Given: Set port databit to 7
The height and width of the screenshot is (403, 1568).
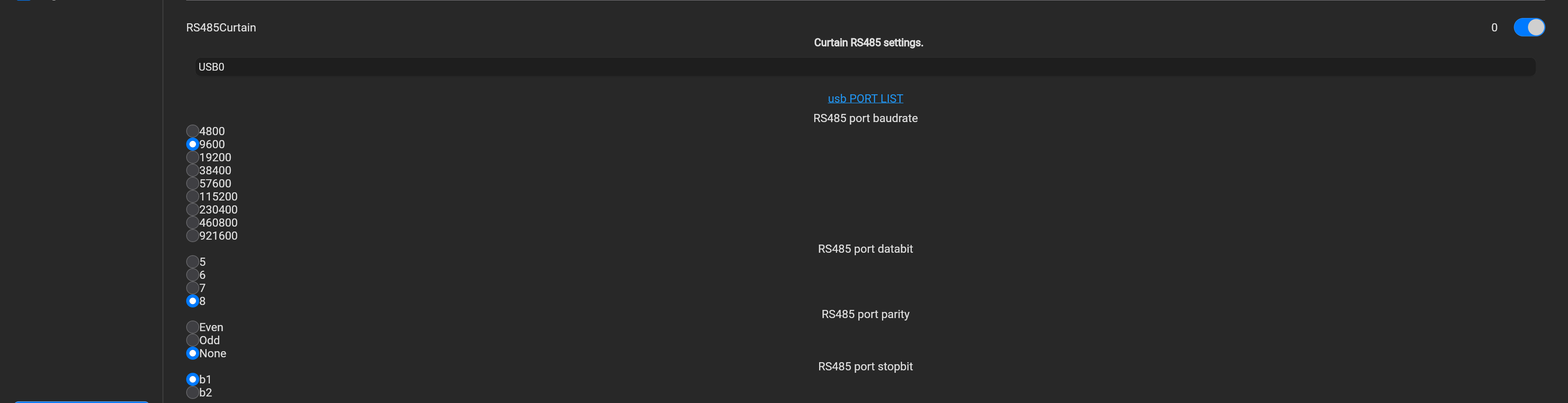Looking at the screenshot, I should click(x=192, y=288).
